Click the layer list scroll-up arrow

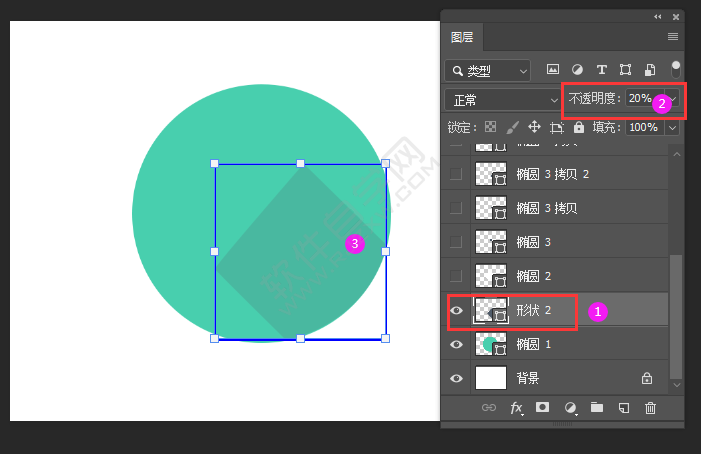coord(677,154)
